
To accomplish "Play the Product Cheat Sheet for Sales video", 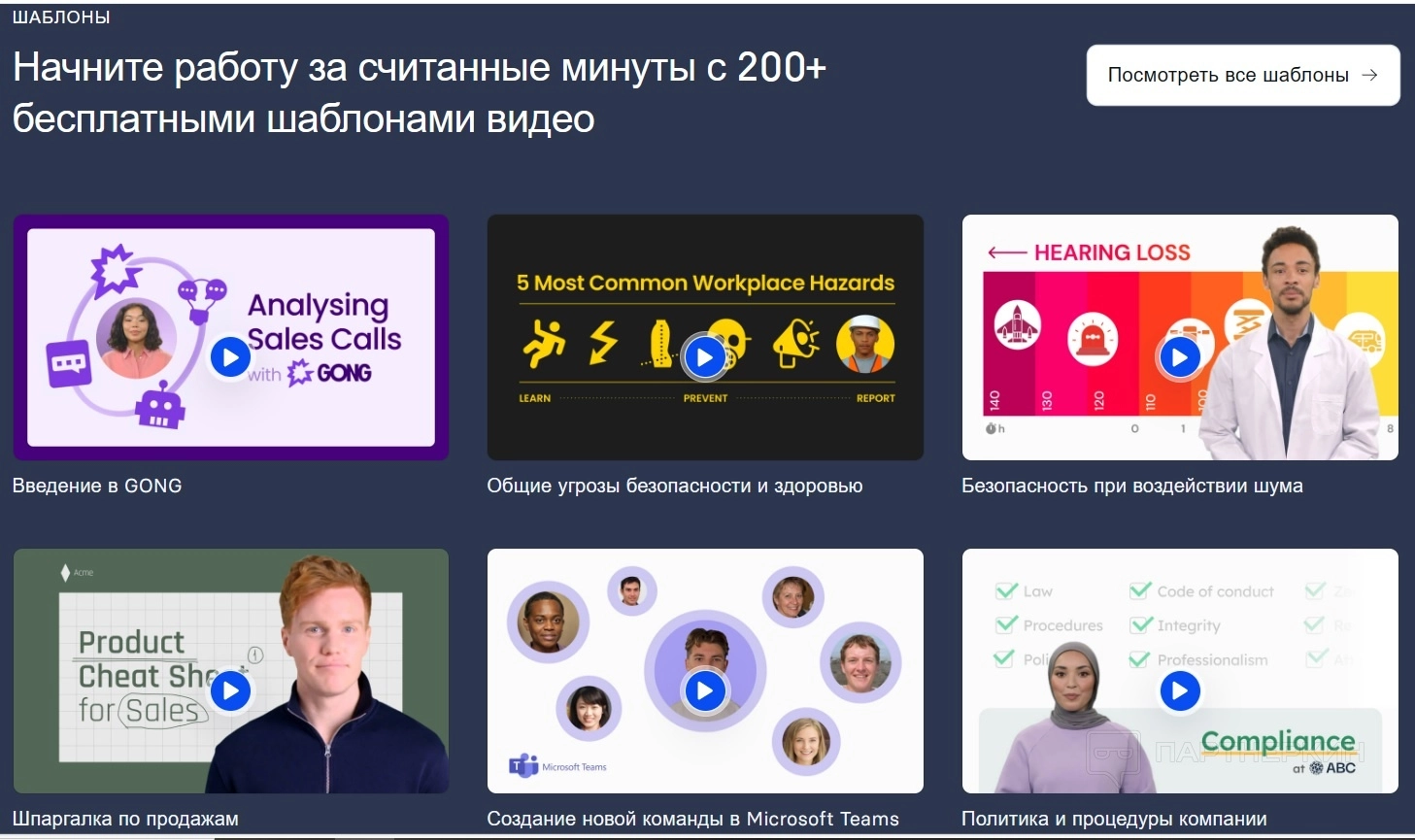I will click(x=230, y=690).
